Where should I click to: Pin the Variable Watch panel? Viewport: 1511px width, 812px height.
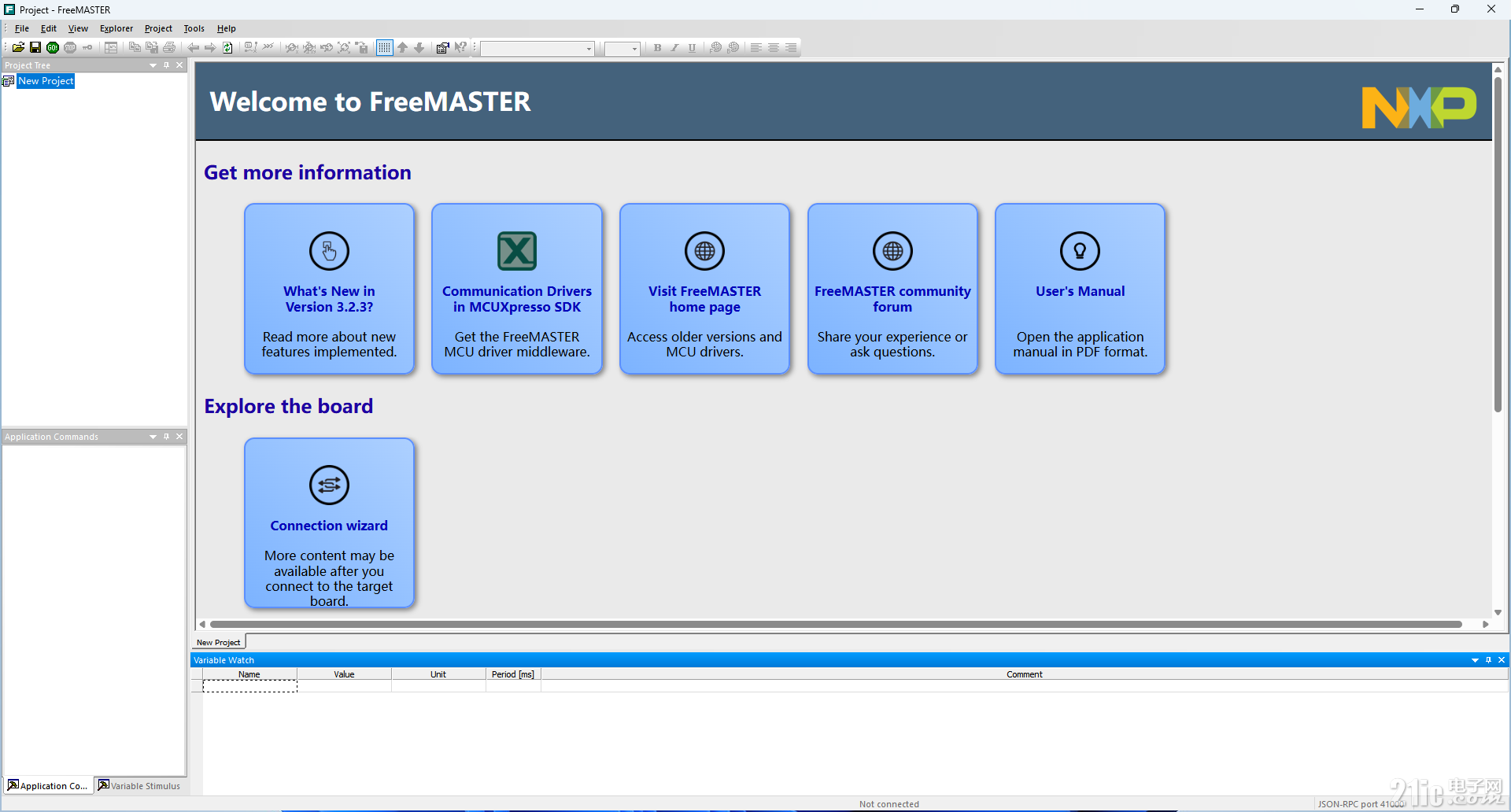point(1488,660)
